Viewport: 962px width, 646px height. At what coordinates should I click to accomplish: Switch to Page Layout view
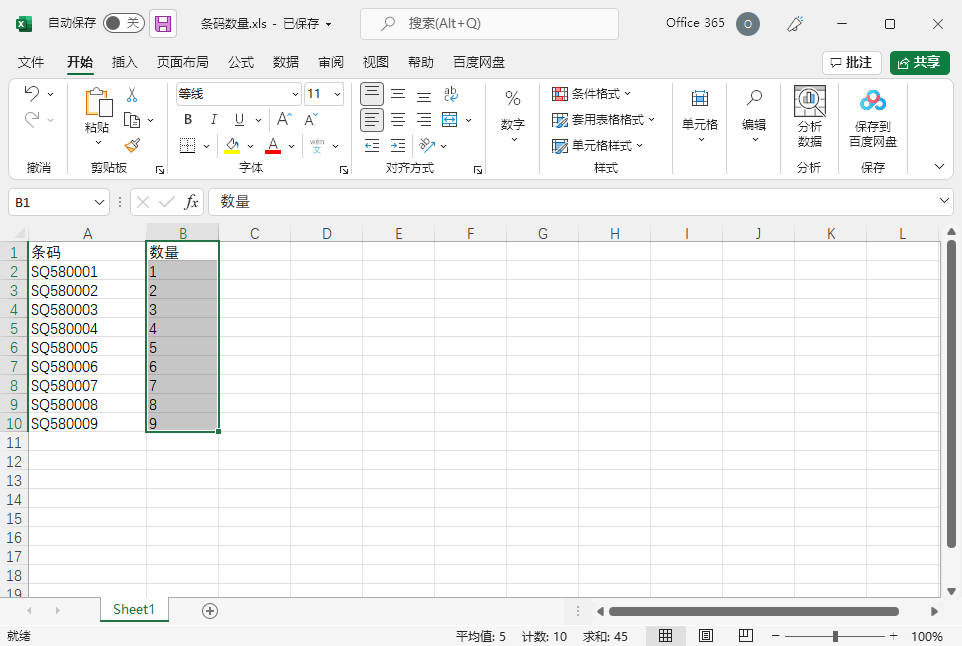[x=706, y=636]
